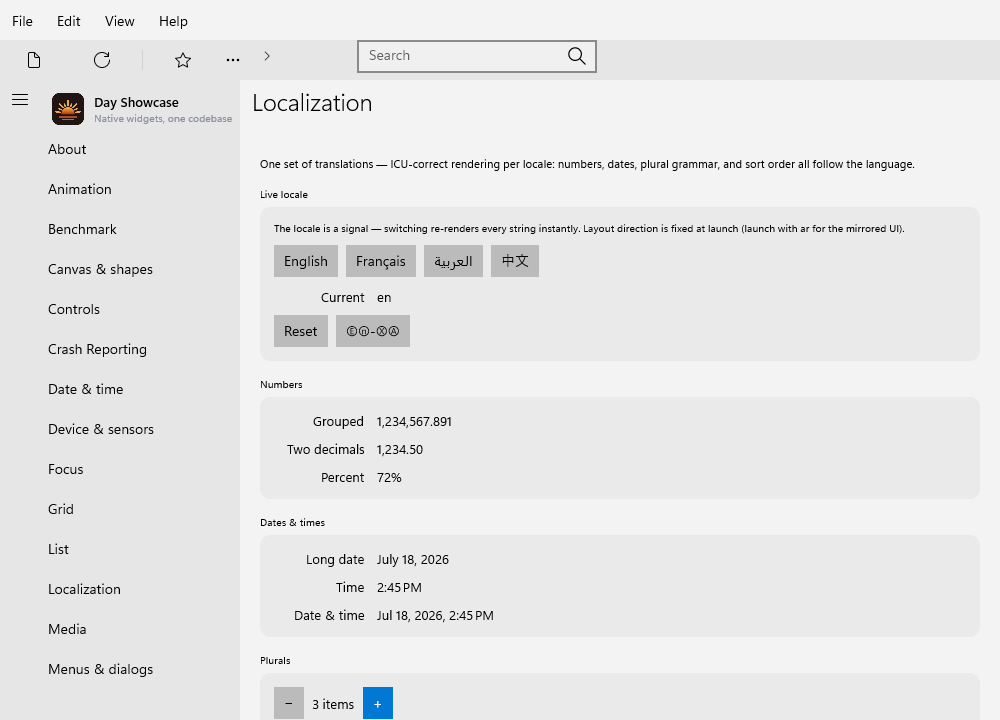Select Benchmark in the sidebar
The image size is (1000, 720).
82,230
